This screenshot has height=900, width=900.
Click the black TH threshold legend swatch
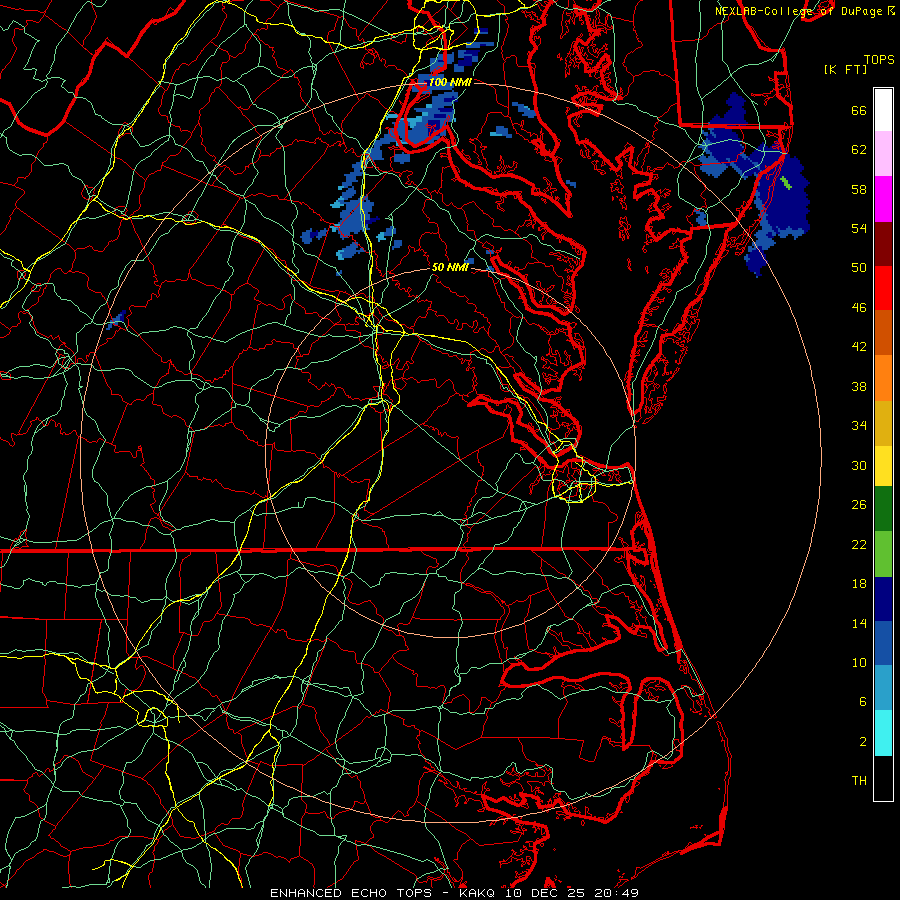pos(883,778)
